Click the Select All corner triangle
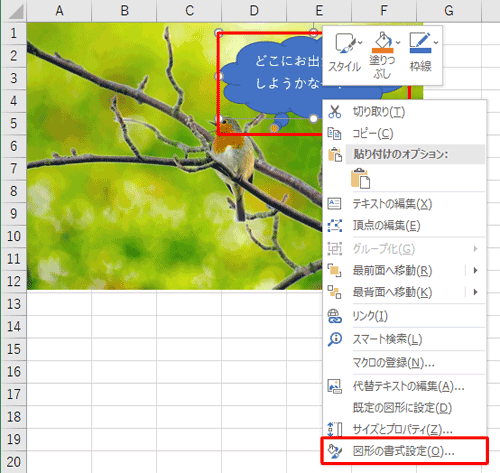 [x=16, y=12]
